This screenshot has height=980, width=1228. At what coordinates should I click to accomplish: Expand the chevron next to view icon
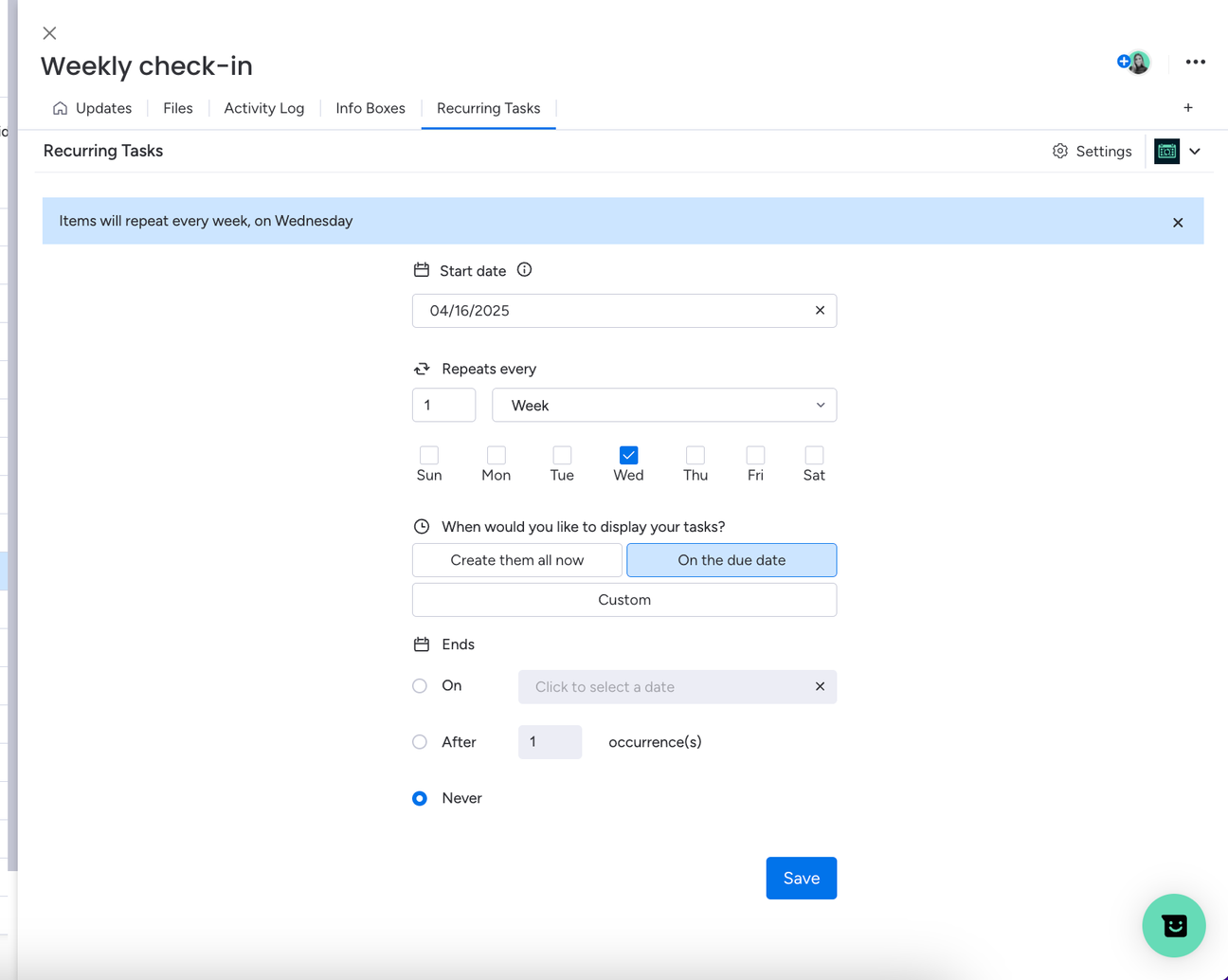[x=1195, y=151]
